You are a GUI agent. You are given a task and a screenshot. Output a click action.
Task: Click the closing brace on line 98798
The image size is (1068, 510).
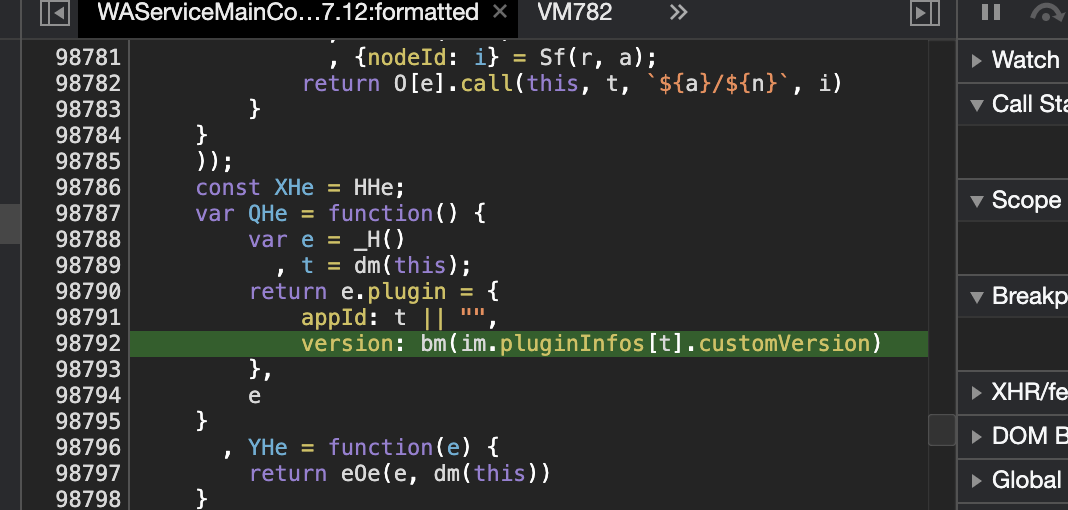(x=202, y=499)
